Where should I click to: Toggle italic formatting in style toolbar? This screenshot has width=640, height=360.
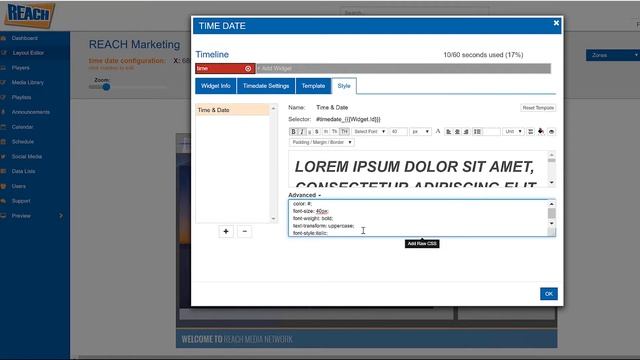click(x=302, y=131)
